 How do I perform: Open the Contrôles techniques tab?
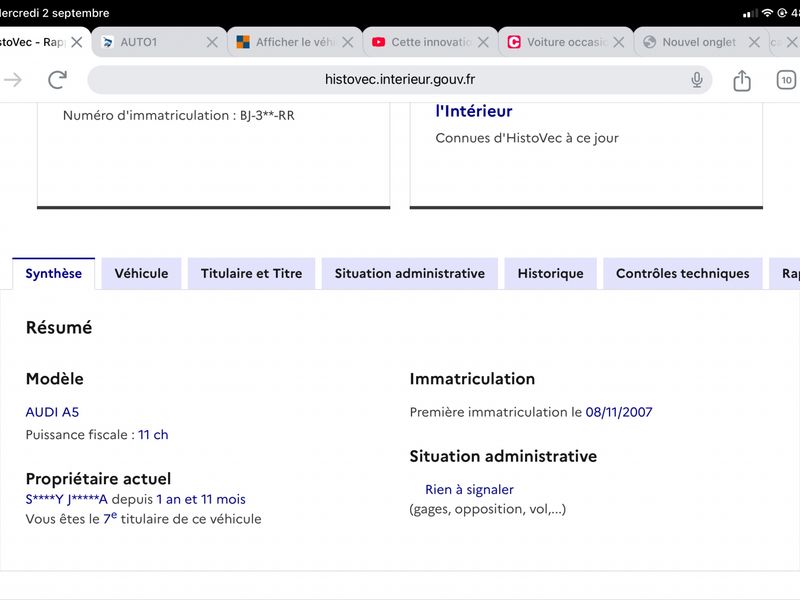click(683, 273)
